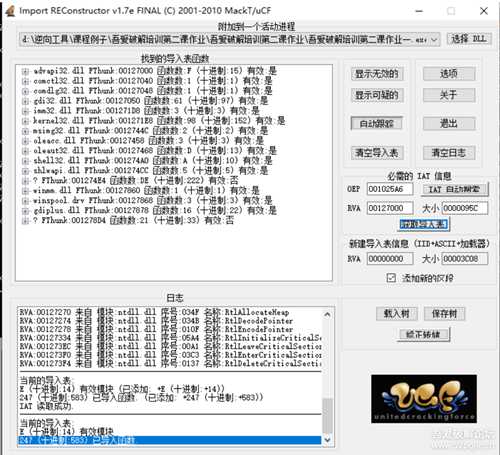500x455 pixels.
Task: Click the 选择 DLL button
Action: point(469,39)
